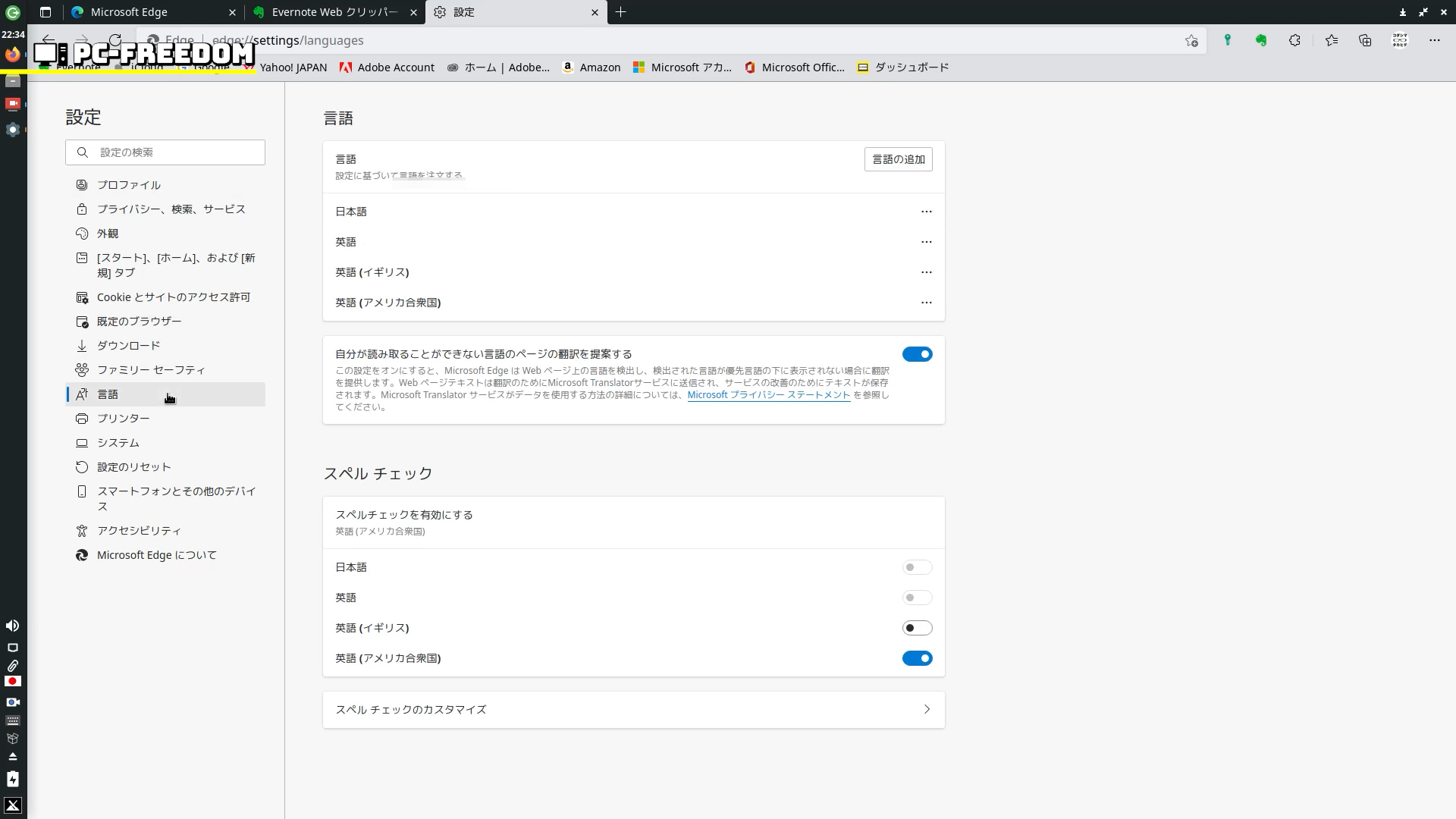Open the Yahoo! JAPAN bookmark
The height and width of the screenshot is (819, 1456).
[293, 67]
